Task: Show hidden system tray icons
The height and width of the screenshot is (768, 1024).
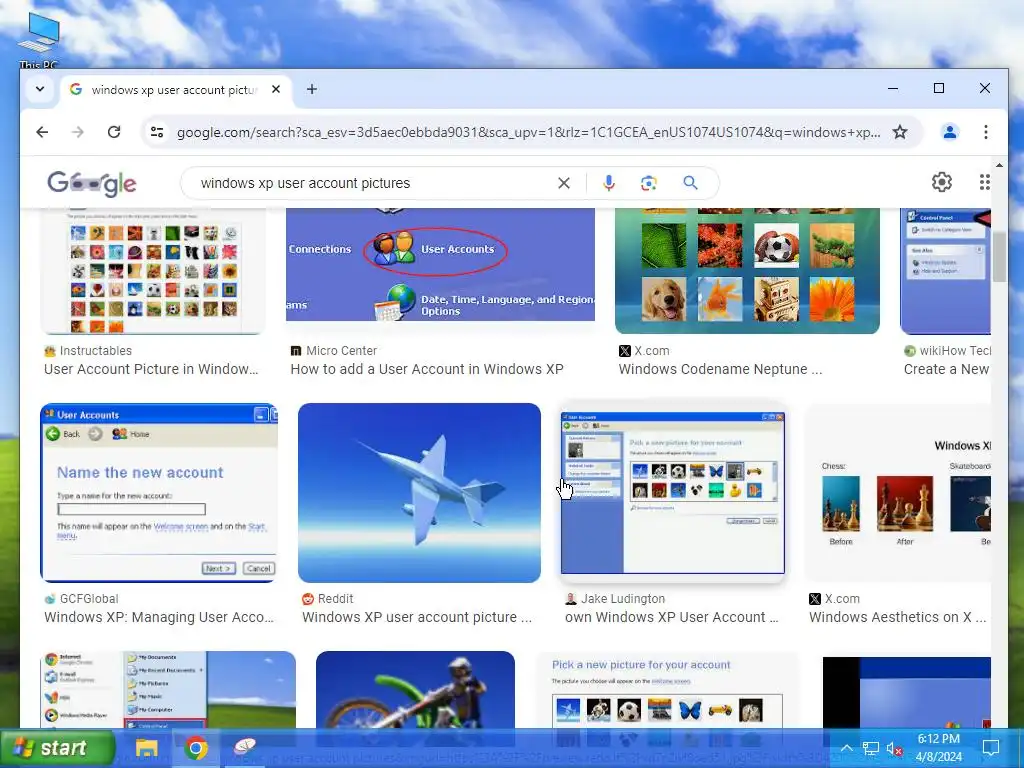Action: pos(846,748)
